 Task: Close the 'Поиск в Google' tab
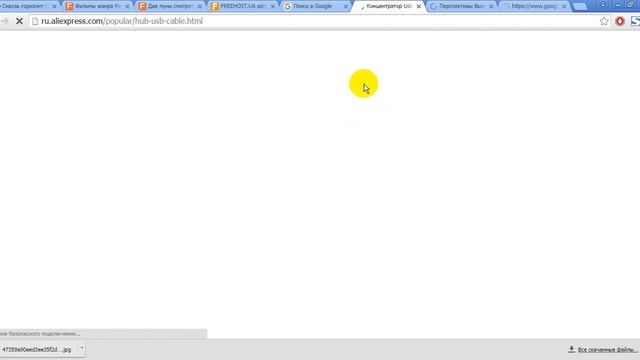point(346,7)
